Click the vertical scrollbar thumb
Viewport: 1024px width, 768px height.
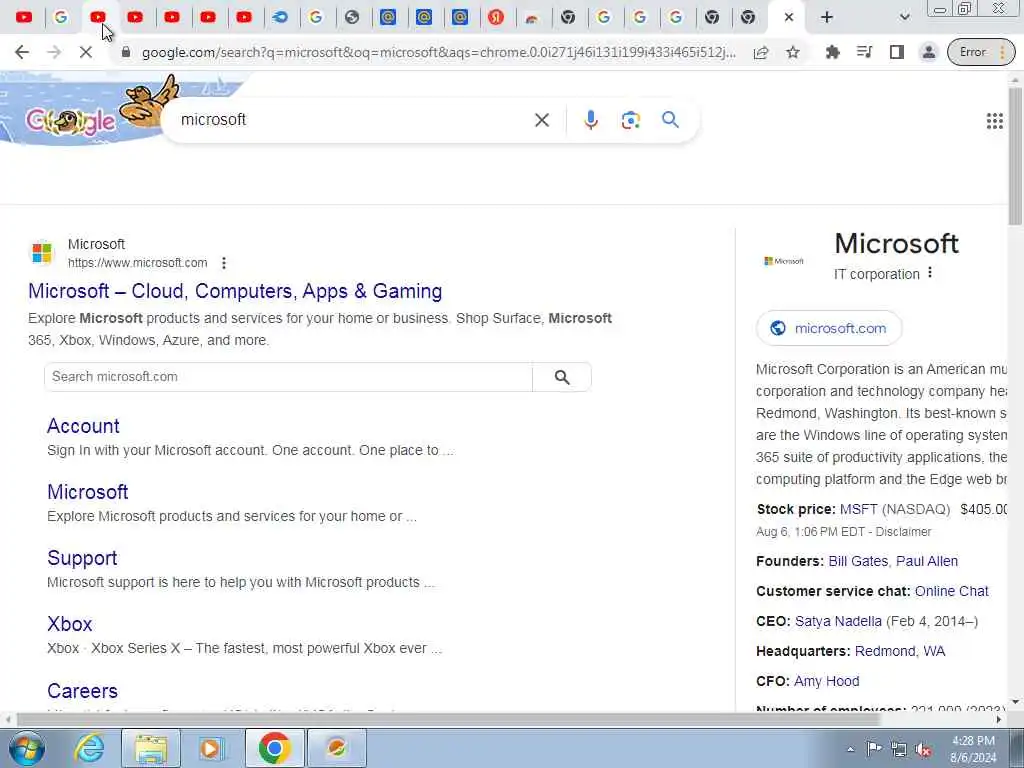click(x=1016, y=157)
